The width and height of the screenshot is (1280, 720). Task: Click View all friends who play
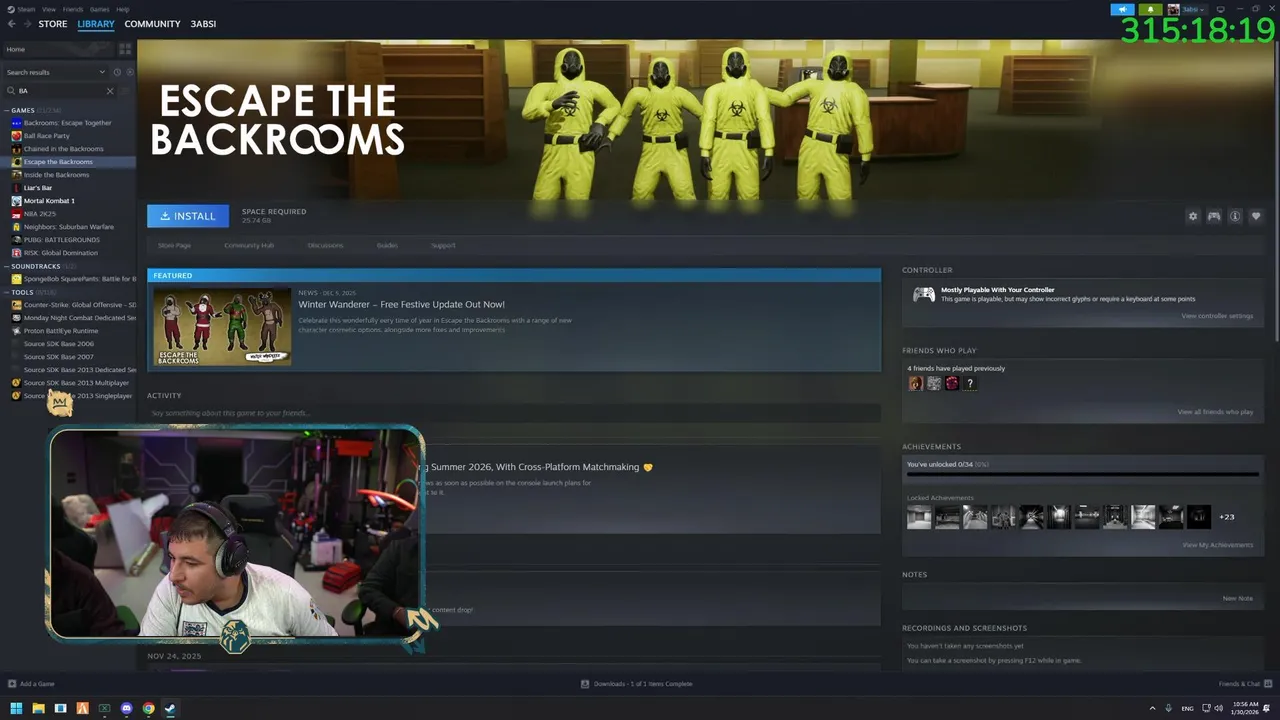pyautogui.click(x=1215, y=412)
